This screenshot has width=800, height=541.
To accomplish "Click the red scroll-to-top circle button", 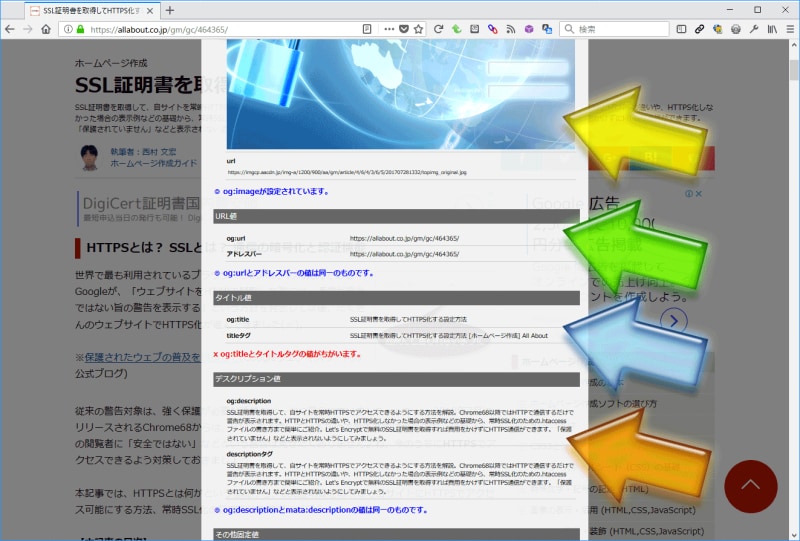I will click(751, 486).
